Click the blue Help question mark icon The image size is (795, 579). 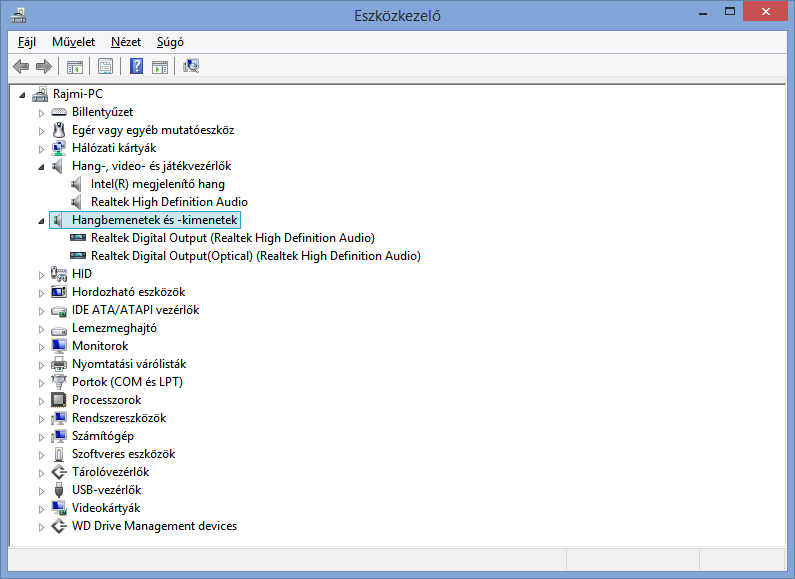(x=136, y=66)
